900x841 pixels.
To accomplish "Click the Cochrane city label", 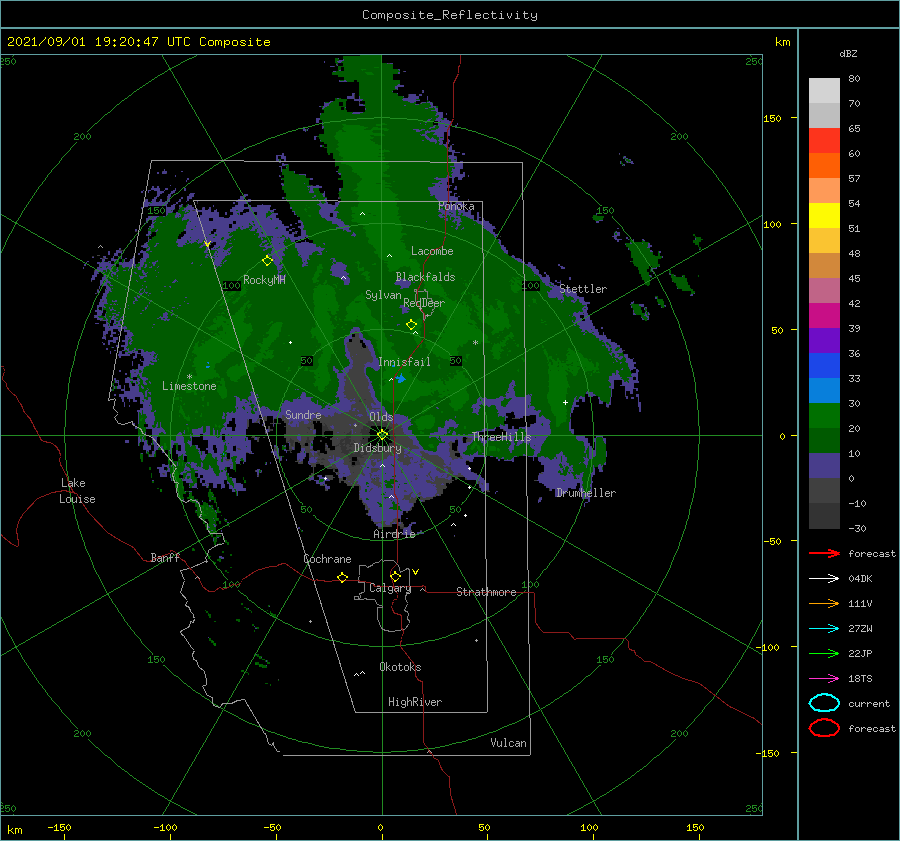I will pos(327,559).
